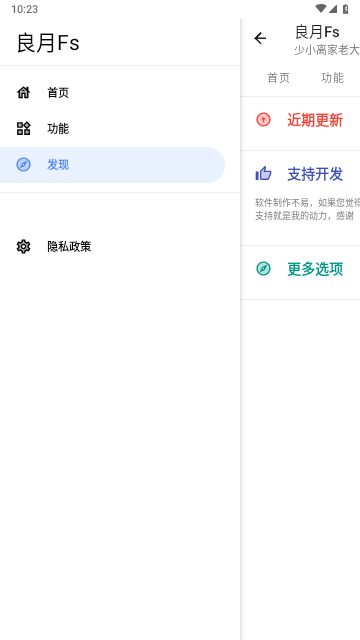This screenshot has width=360, height=640.
Task: Click the red upload icon for 近期更新
Action: 263,120
